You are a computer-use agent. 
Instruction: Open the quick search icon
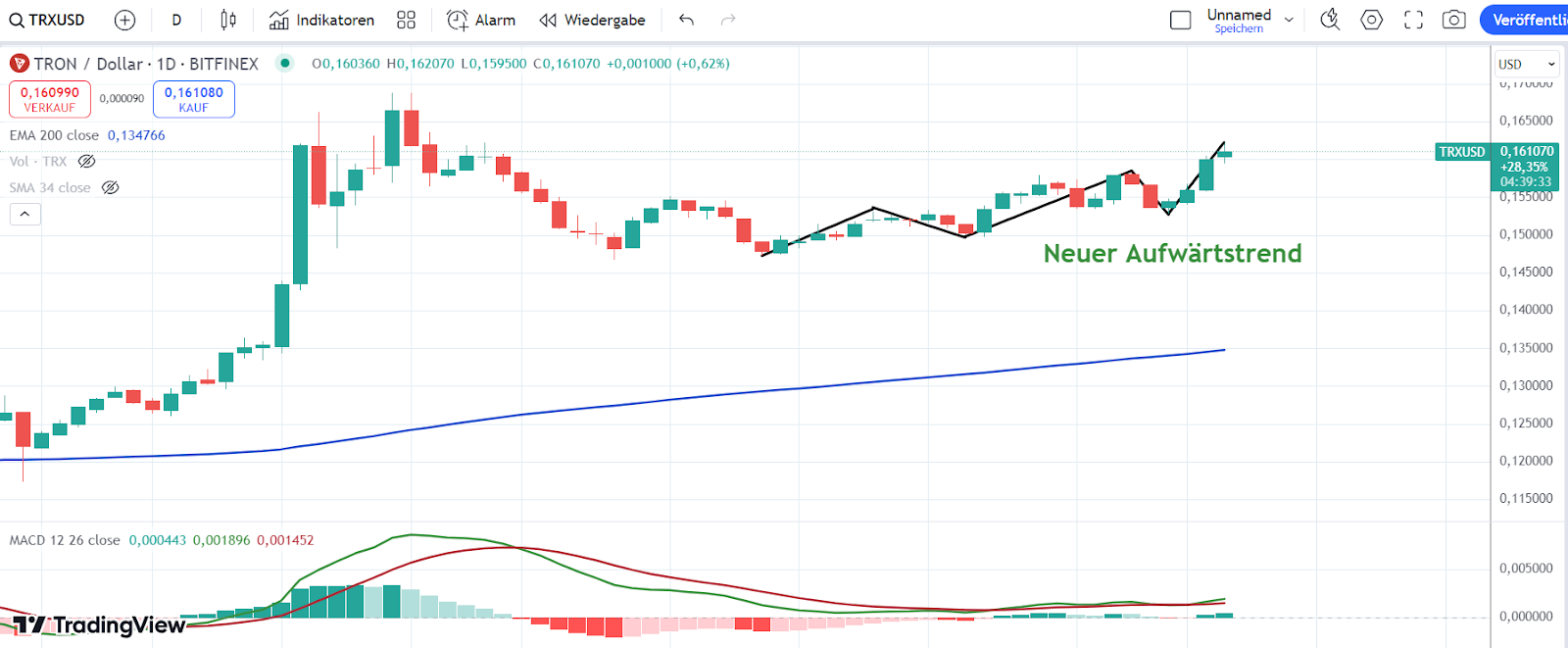[x=1330, y=20]
